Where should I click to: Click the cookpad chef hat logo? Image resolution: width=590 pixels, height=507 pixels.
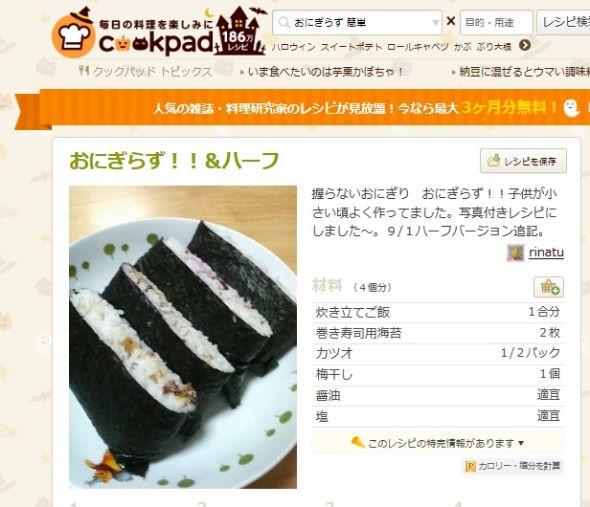pyautogui.click(x=74, y=37)
